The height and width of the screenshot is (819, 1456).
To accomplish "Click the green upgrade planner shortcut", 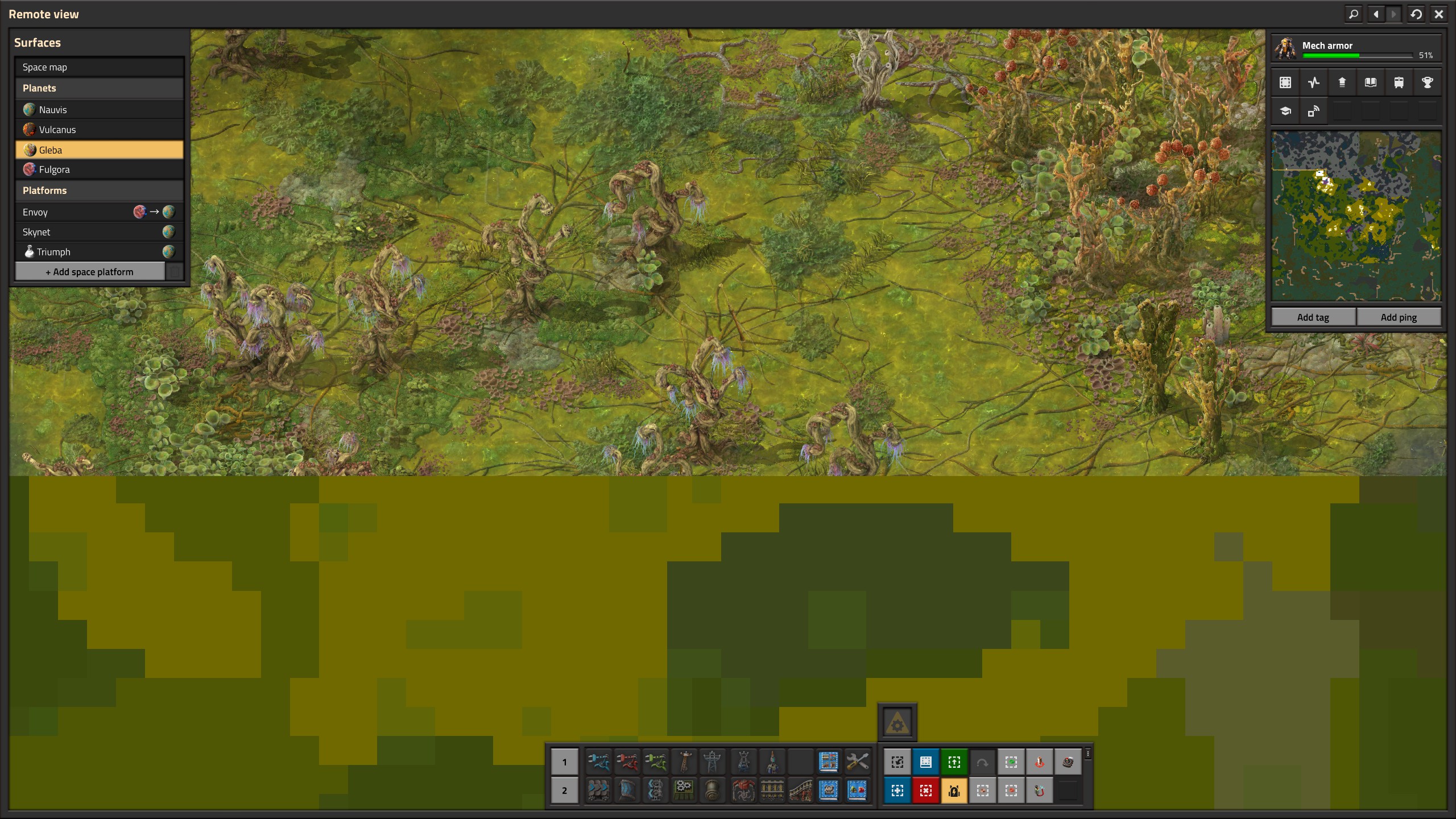I will pos(1011,762).
